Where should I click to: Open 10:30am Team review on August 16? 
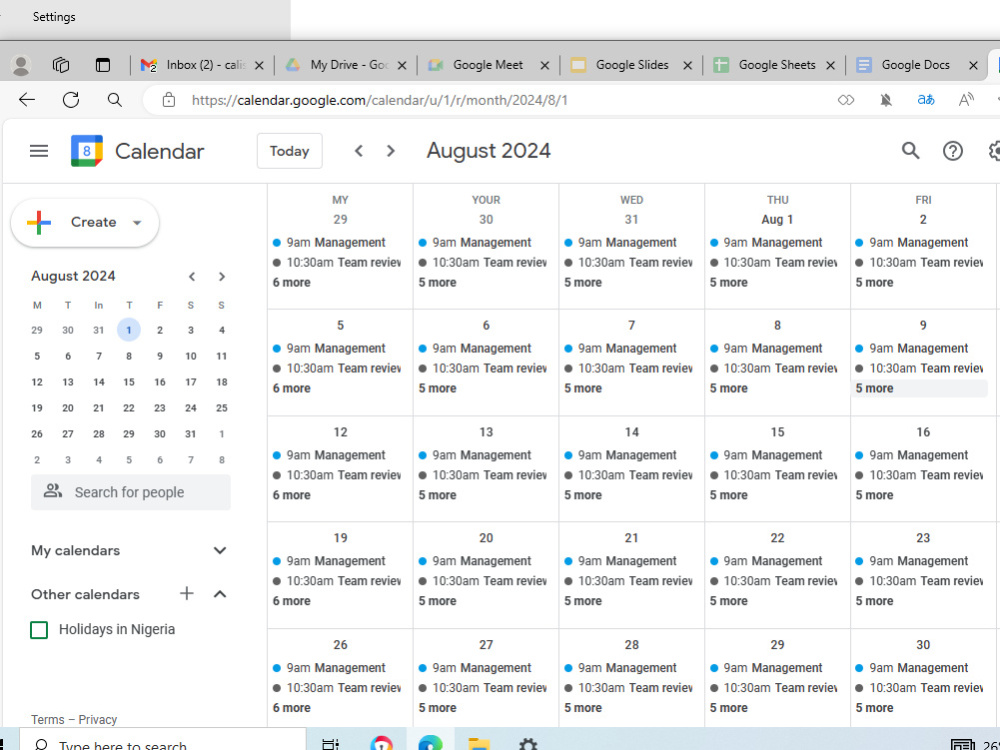coord(918,475)
